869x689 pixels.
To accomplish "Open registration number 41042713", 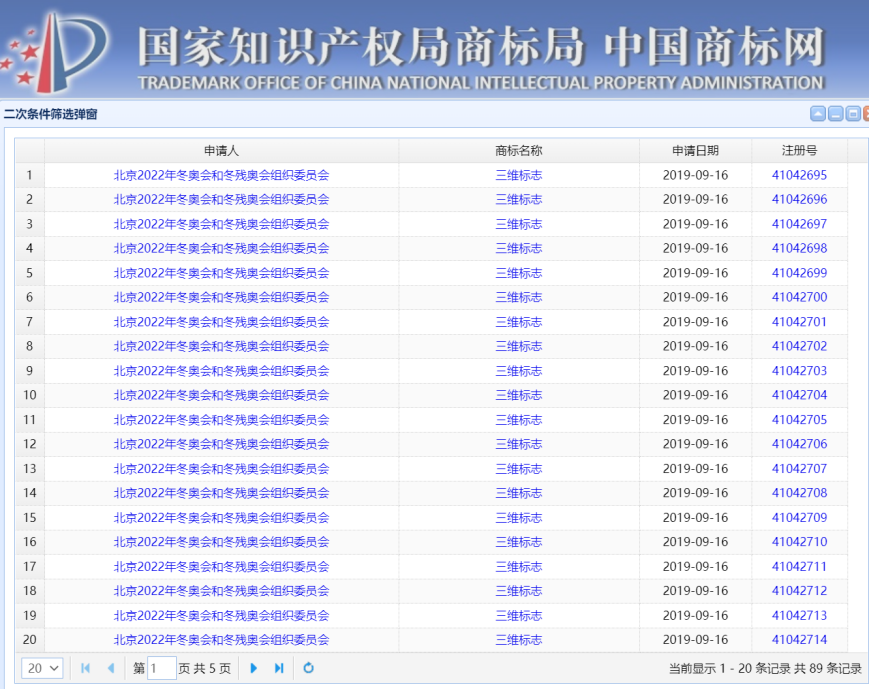I will tap(799, 615).
